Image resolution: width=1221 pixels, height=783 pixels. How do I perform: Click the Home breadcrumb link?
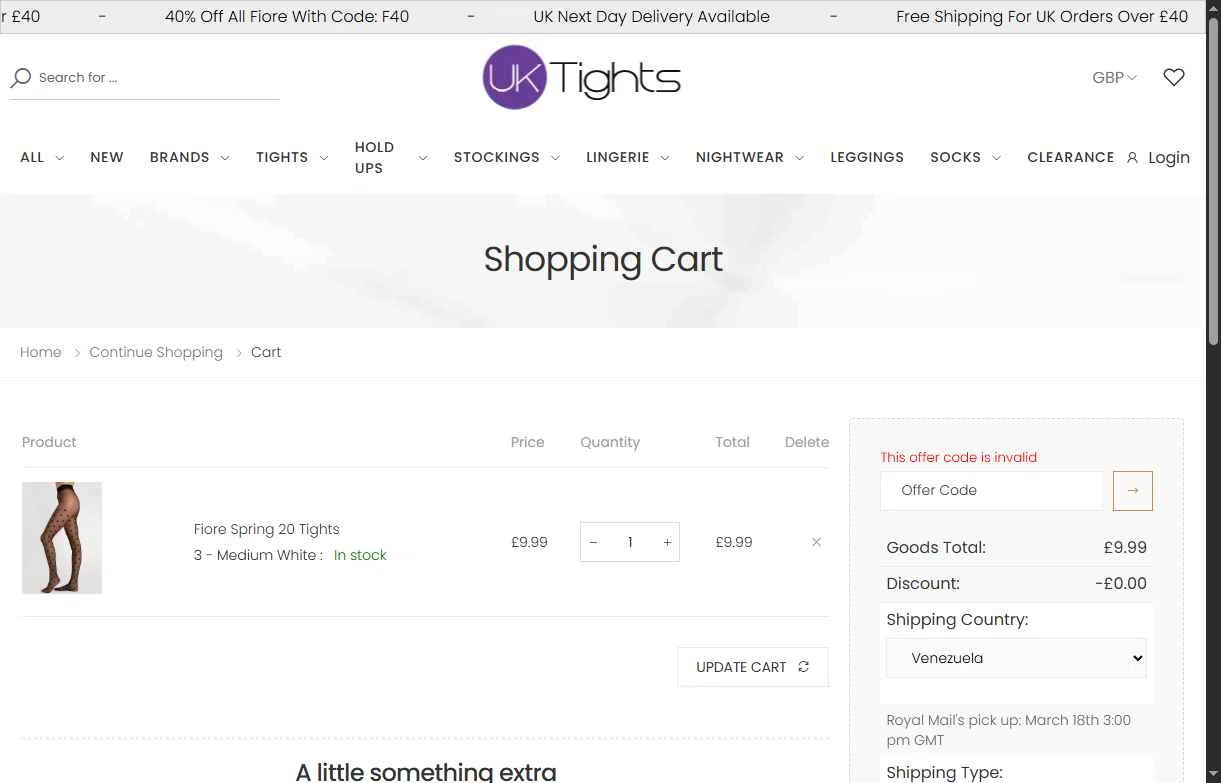(41, 352)
